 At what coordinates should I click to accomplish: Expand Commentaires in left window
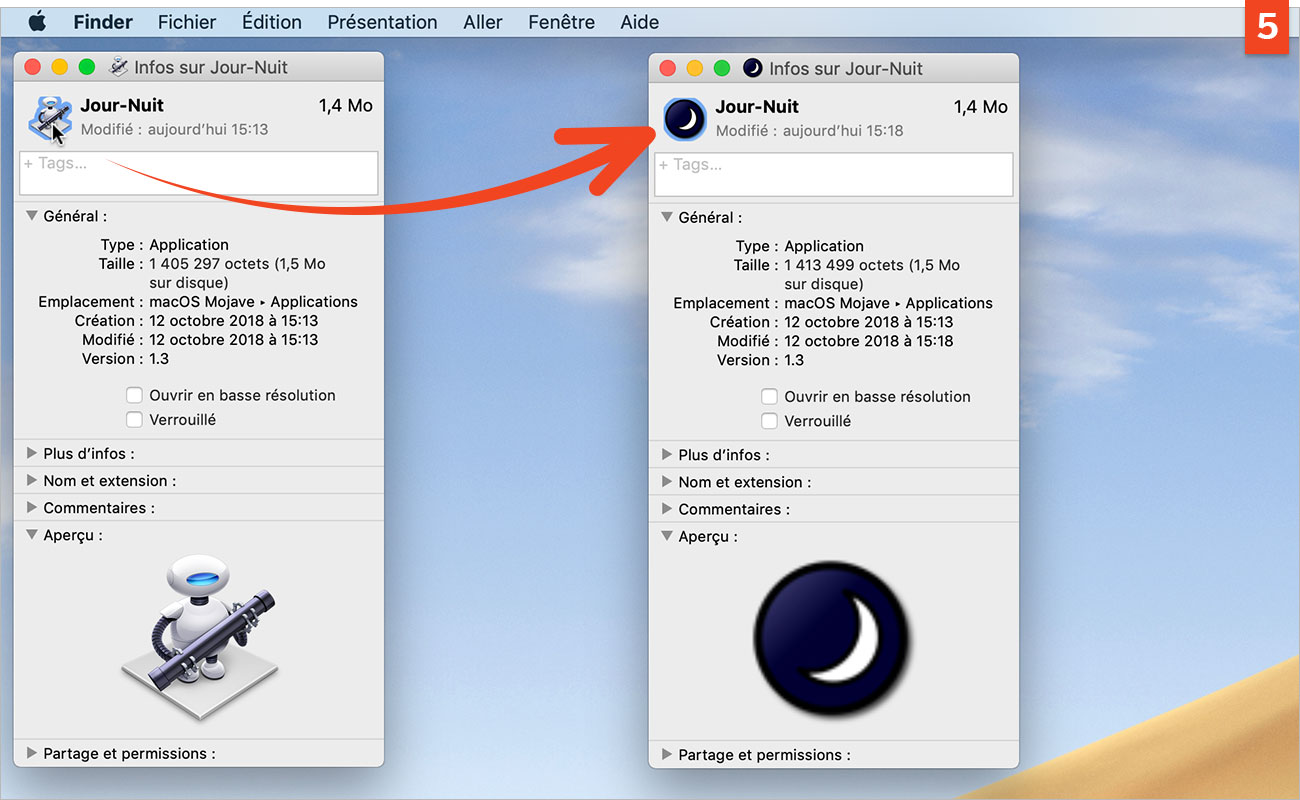coord(32,507)
